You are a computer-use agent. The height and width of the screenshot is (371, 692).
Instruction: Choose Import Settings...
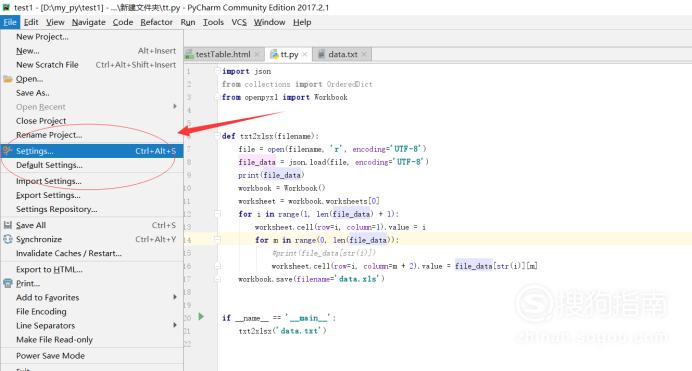[92, 181]
